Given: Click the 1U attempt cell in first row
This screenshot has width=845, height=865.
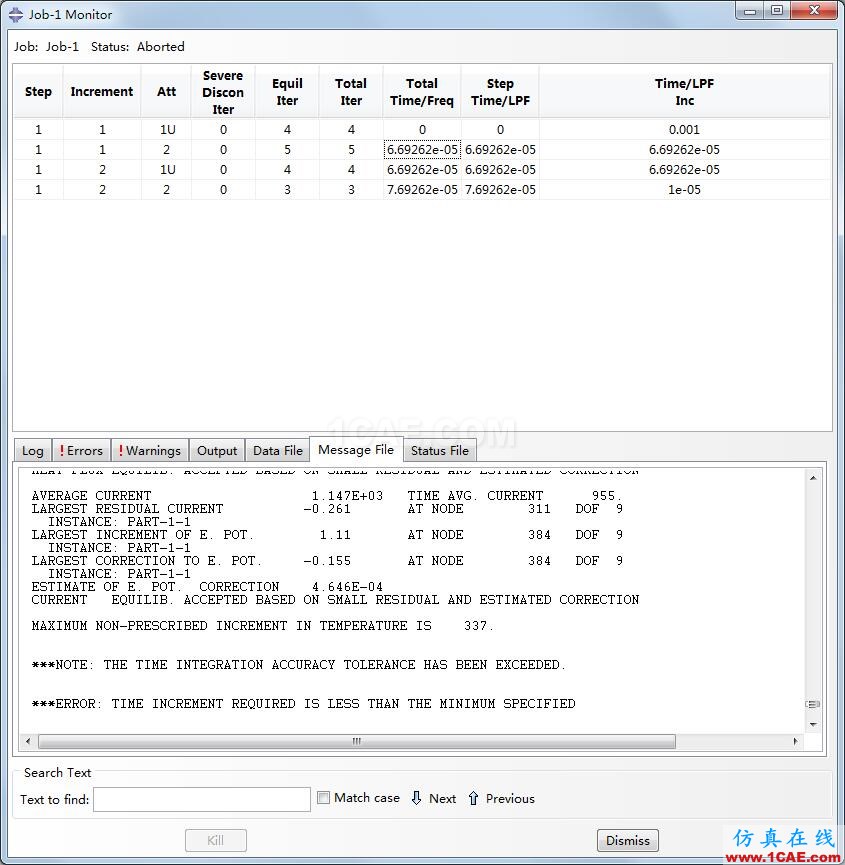Looking at the screenshot, I should point(167,130).
